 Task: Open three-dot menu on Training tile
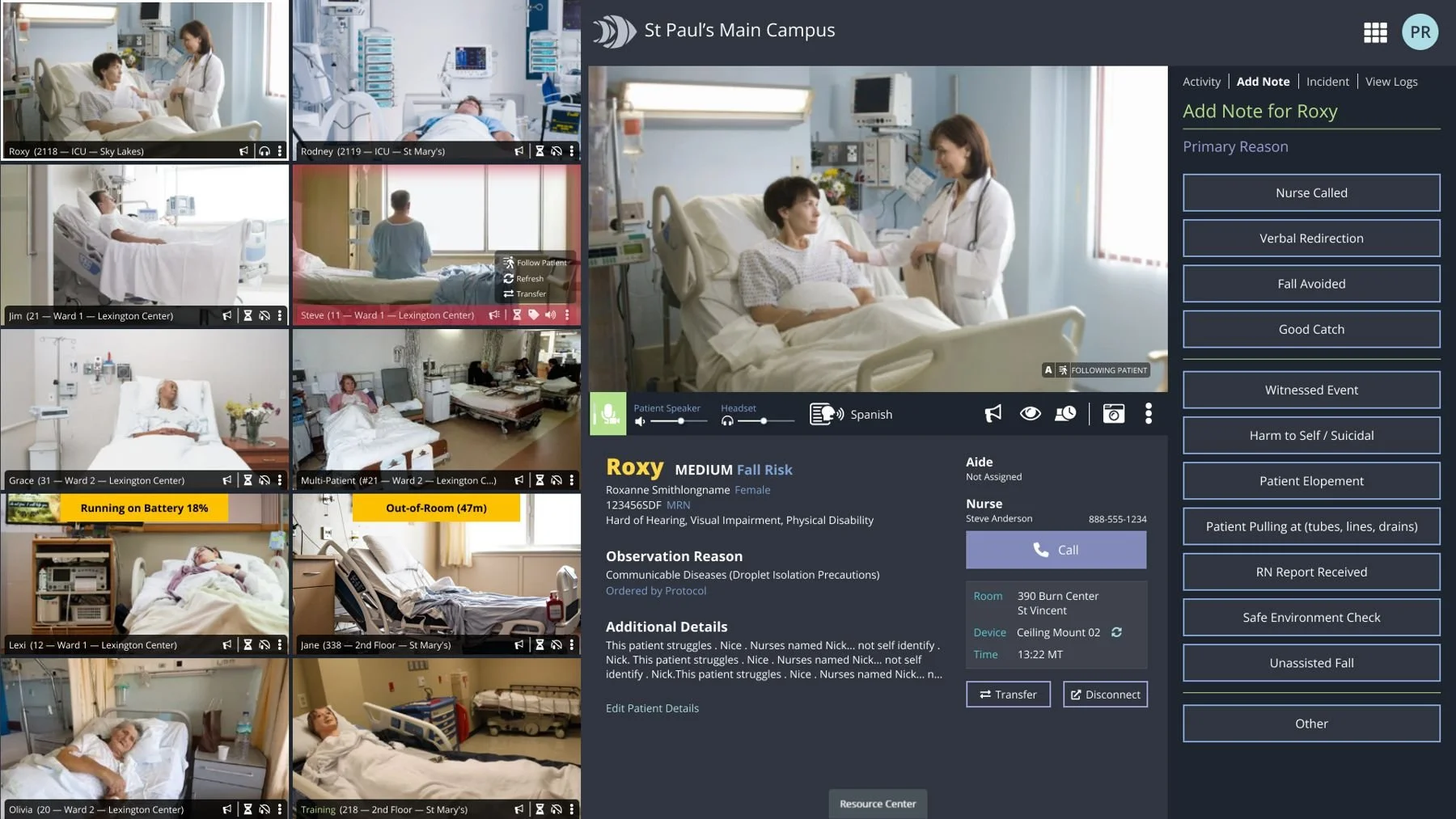point(572,808)
